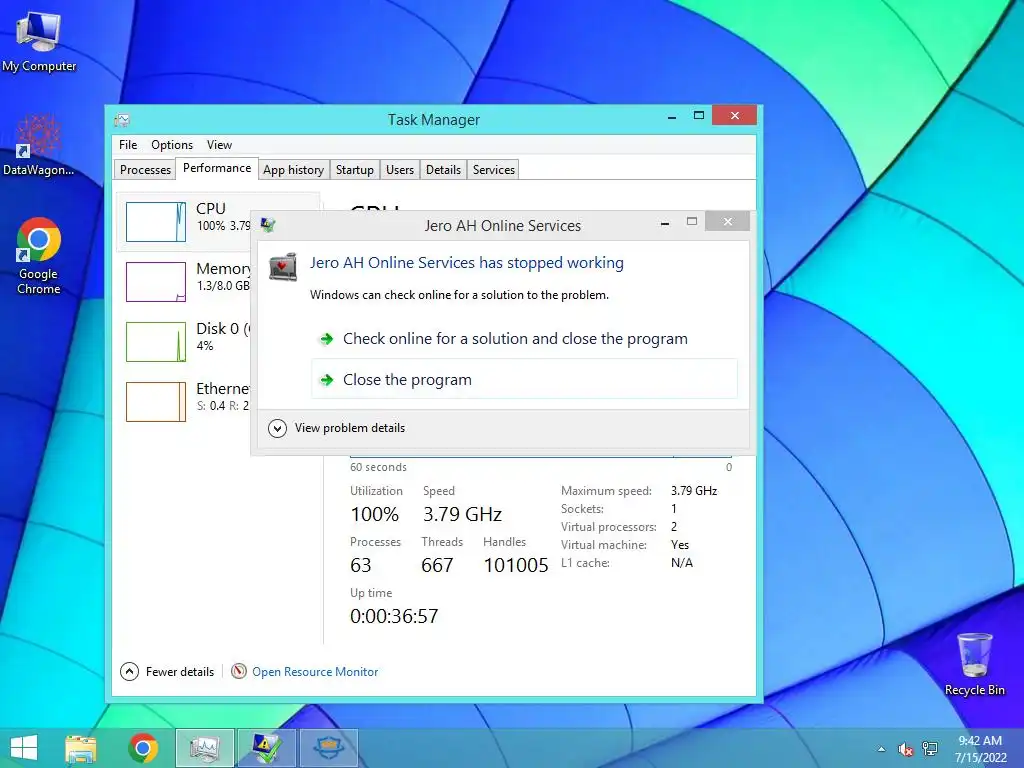Click the 3.79 GHz speed value
This screenshot has width=1024, height=768.
(462, 514)
